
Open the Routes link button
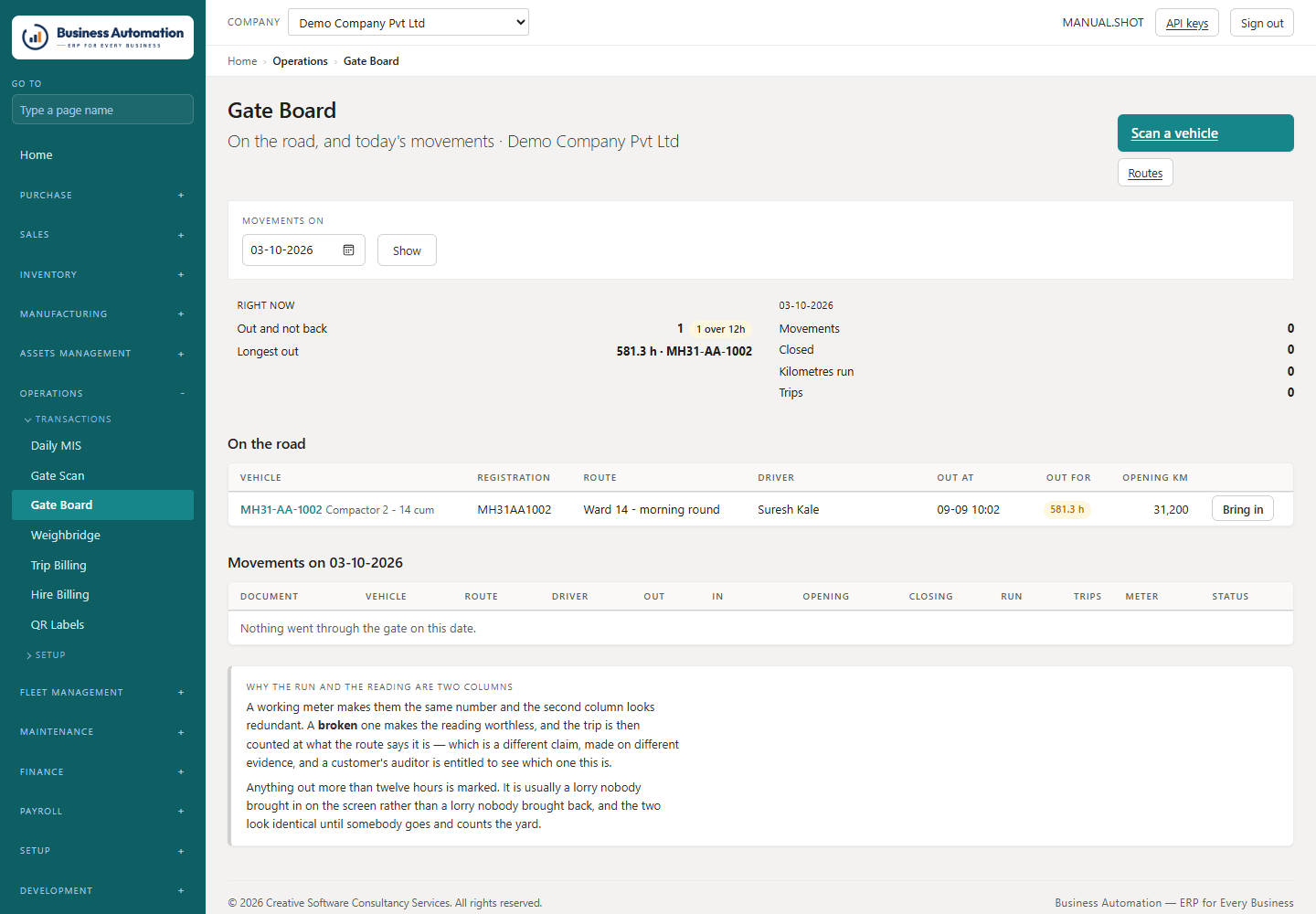pos(1145,173)
